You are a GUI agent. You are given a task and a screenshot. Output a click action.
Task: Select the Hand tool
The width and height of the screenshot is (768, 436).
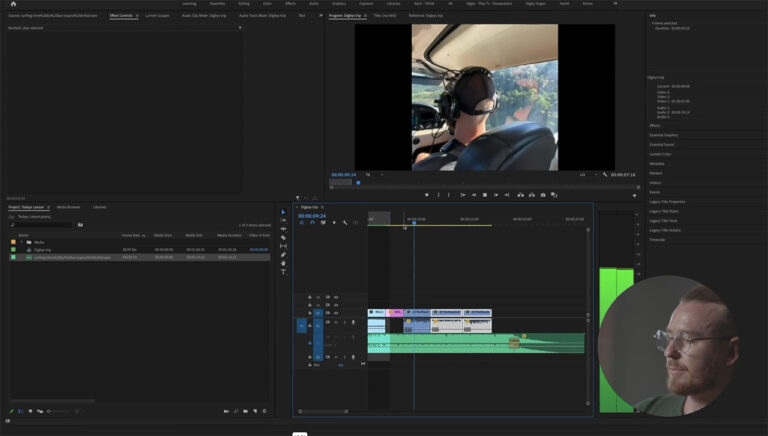283,263
